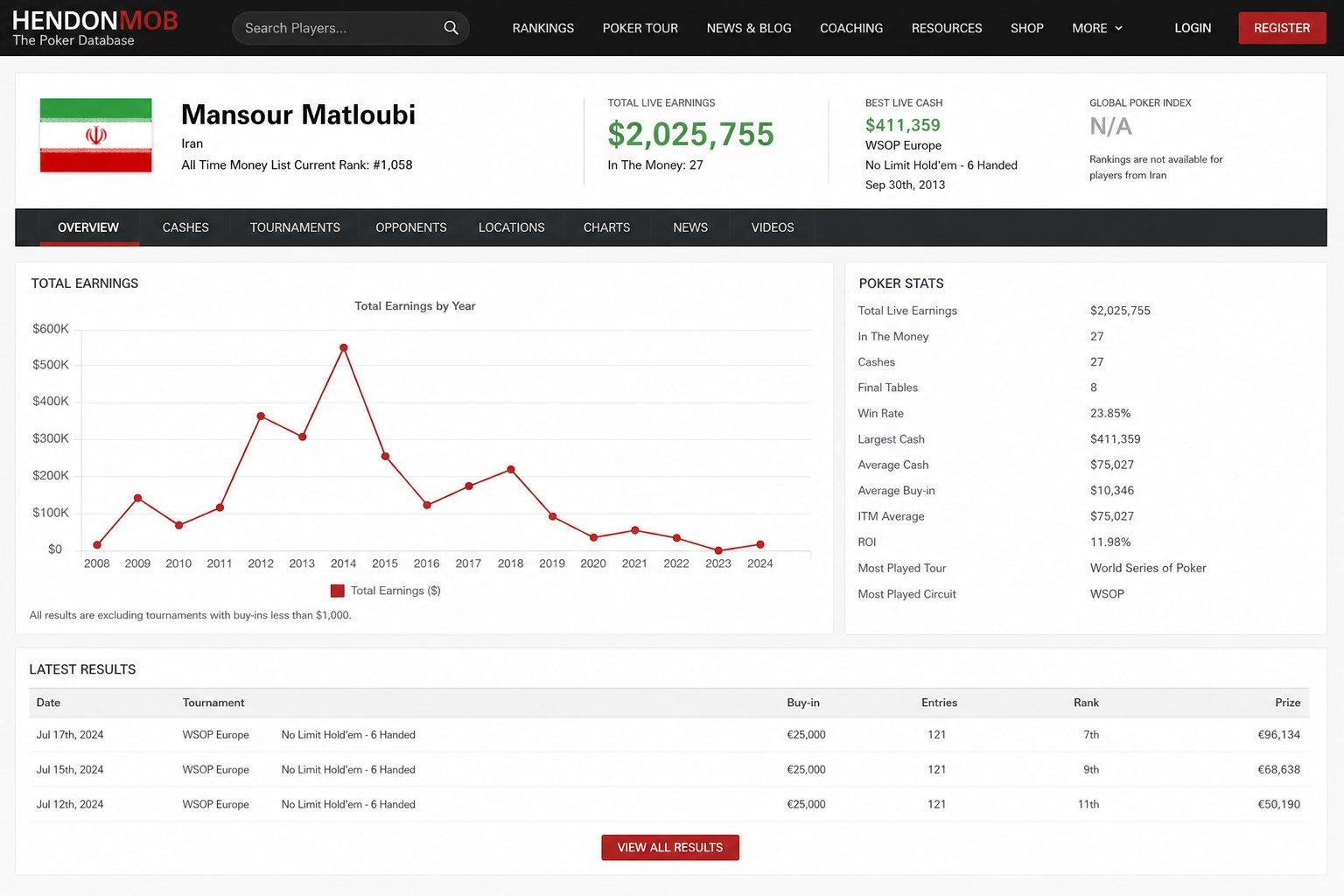
Task: Switch to the TOURNAMENTS tab
Action: pos(295,227)
